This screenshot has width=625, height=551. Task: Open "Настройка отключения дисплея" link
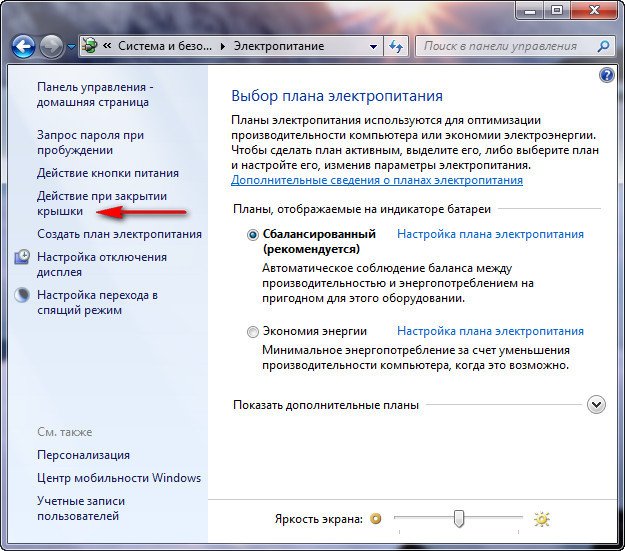click(102, 264)
